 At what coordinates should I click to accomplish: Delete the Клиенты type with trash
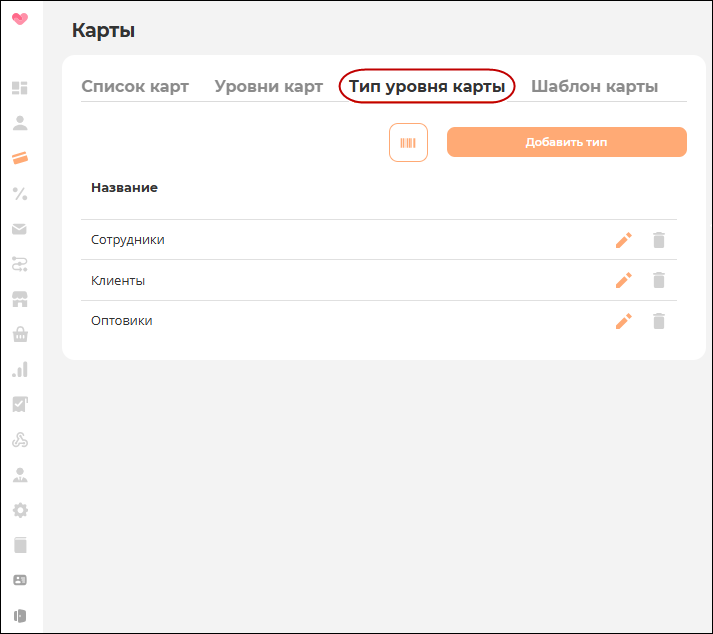659,280
